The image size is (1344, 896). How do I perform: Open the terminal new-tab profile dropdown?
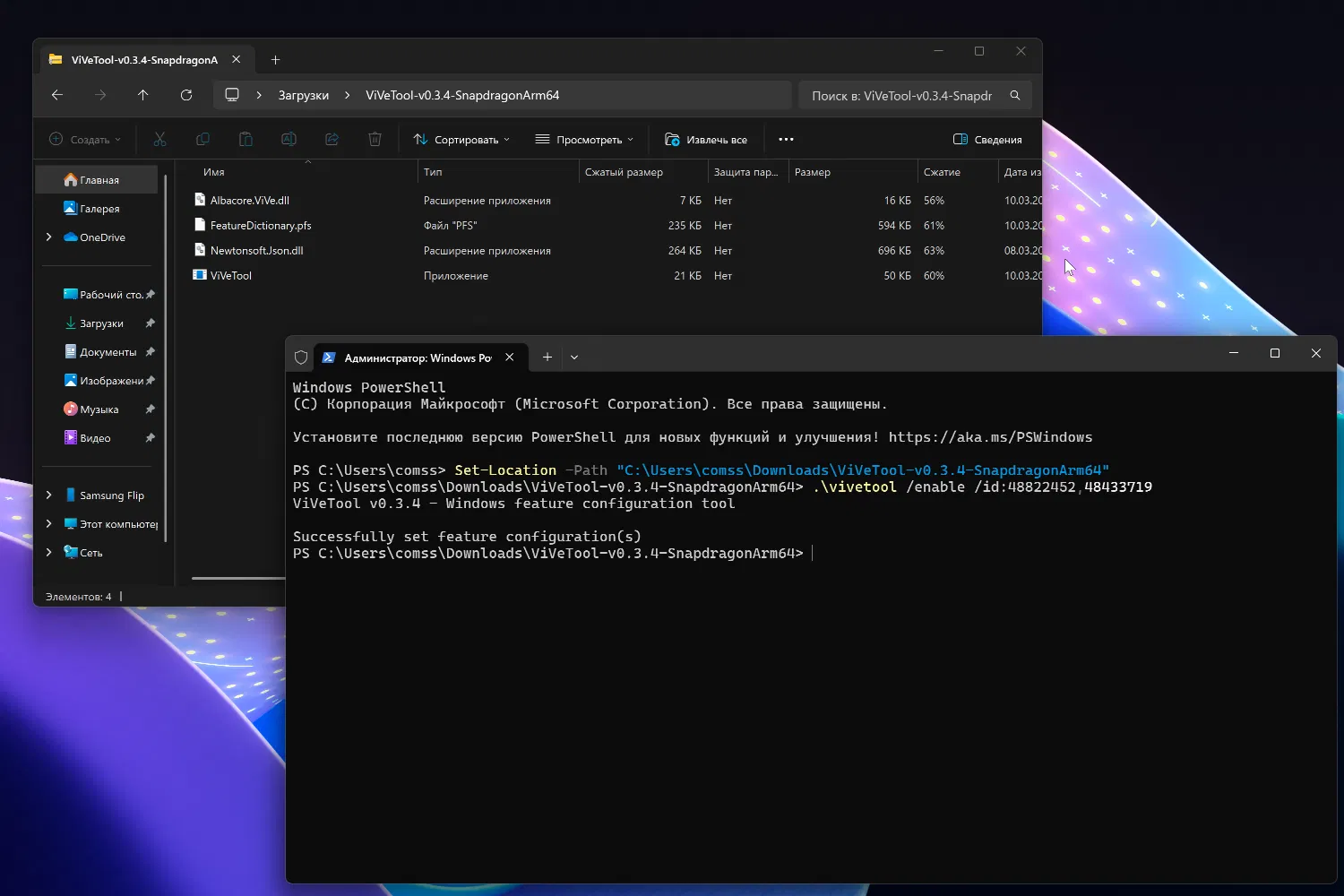(x=574, y=357)
